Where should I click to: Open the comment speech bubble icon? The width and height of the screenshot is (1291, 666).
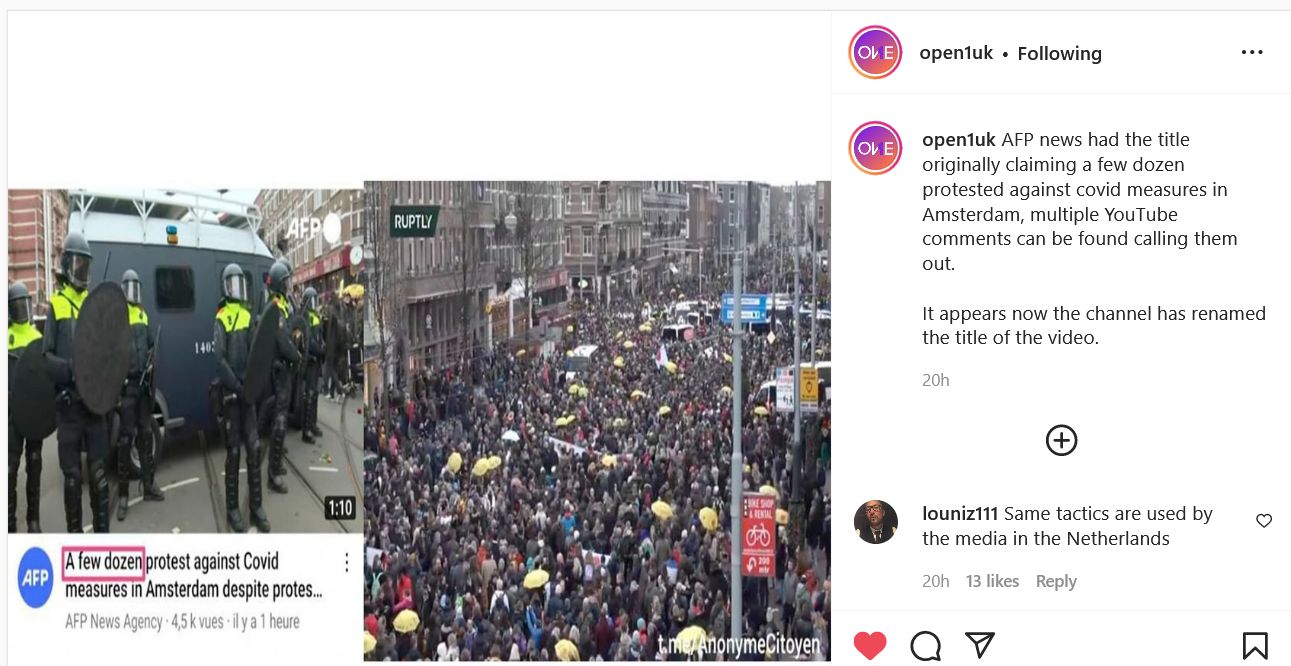coord(926,646)
